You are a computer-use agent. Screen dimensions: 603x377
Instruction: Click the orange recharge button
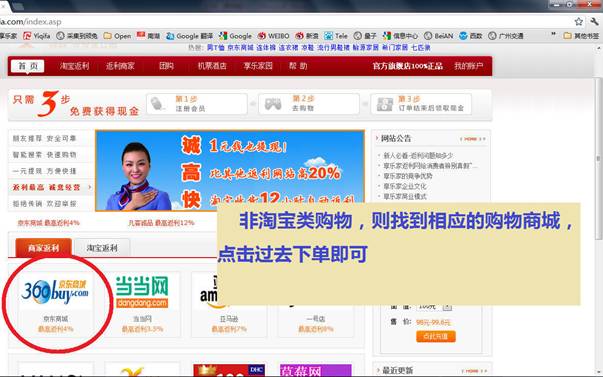[436, 336]
